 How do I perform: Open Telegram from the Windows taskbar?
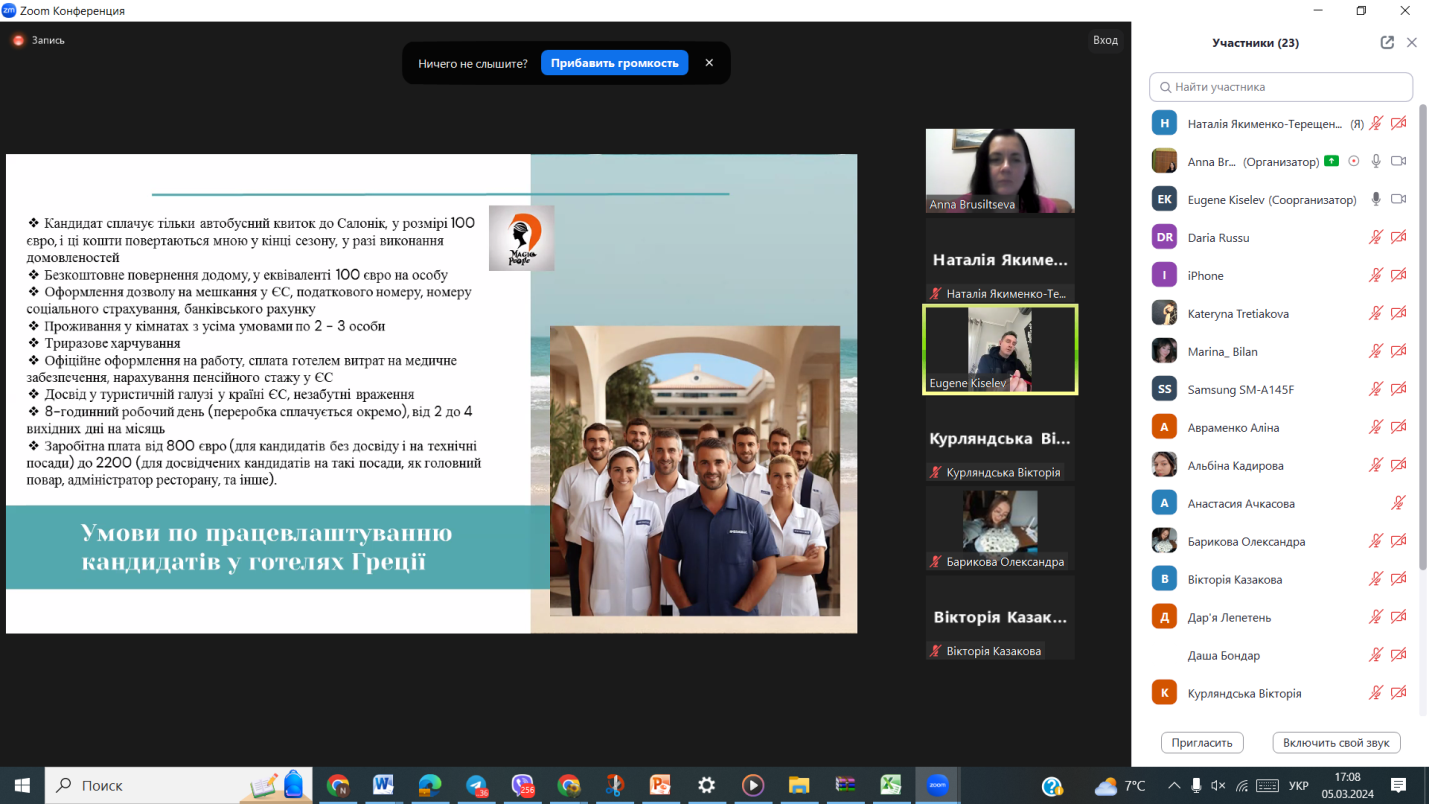[x=477, y=785]
